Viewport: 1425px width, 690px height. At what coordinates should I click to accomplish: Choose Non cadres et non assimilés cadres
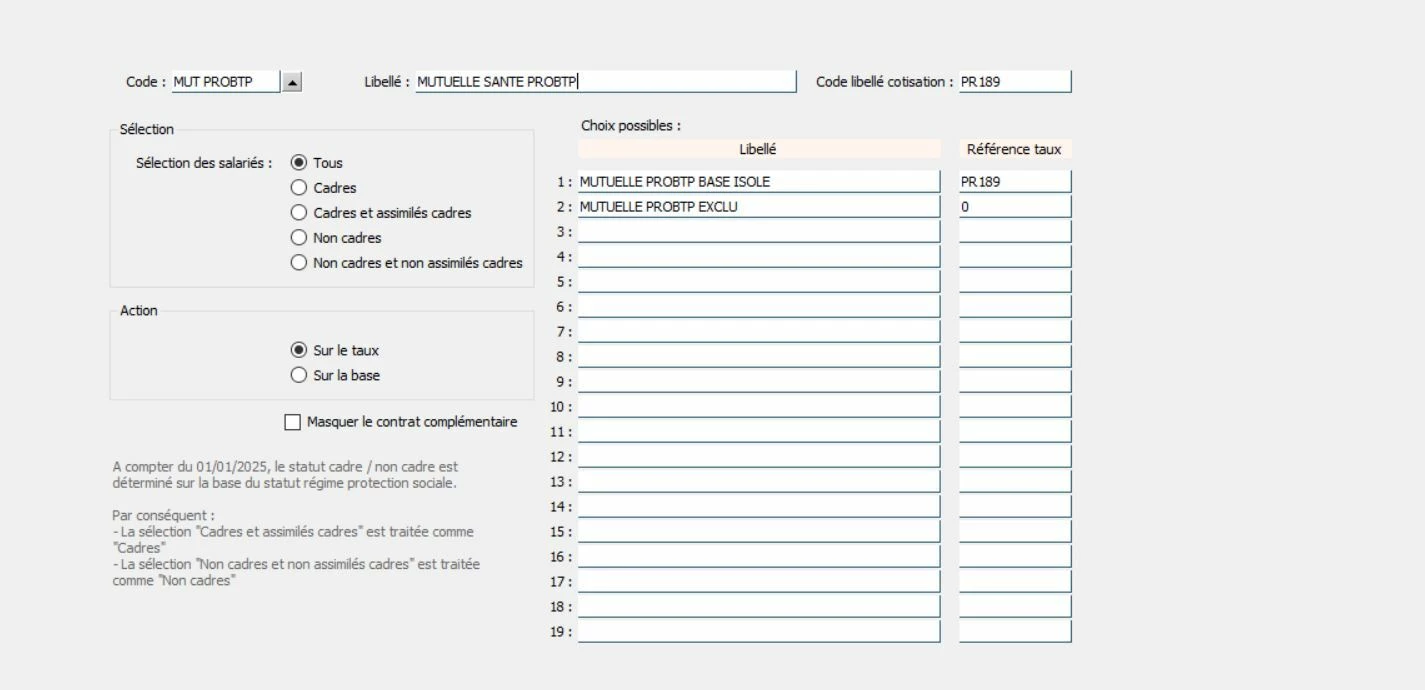298,263
